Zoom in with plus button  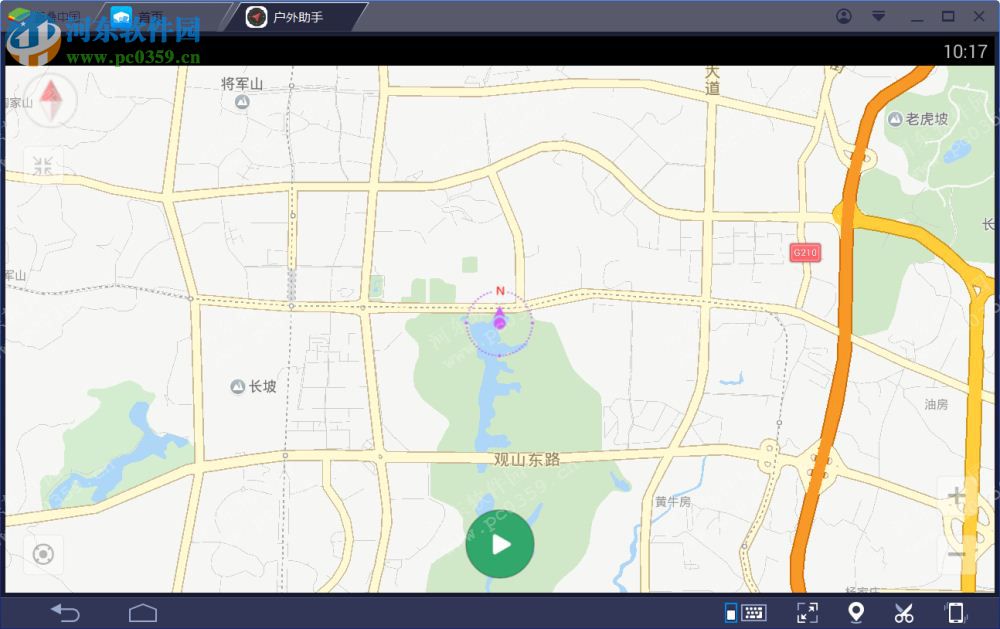pyautogui.click(x=956, y=496)
